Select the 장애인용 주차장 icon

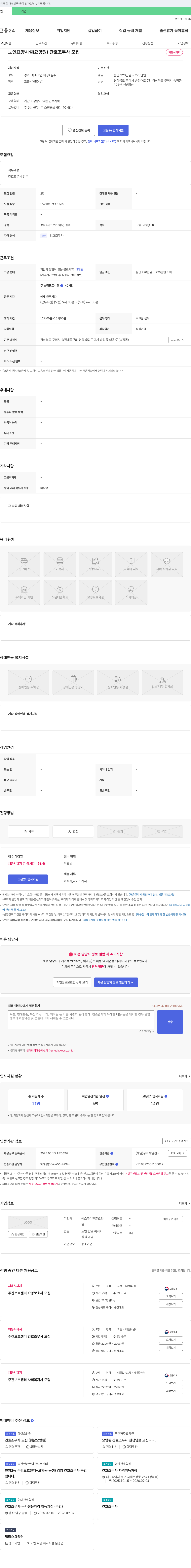tap(29, 682)
